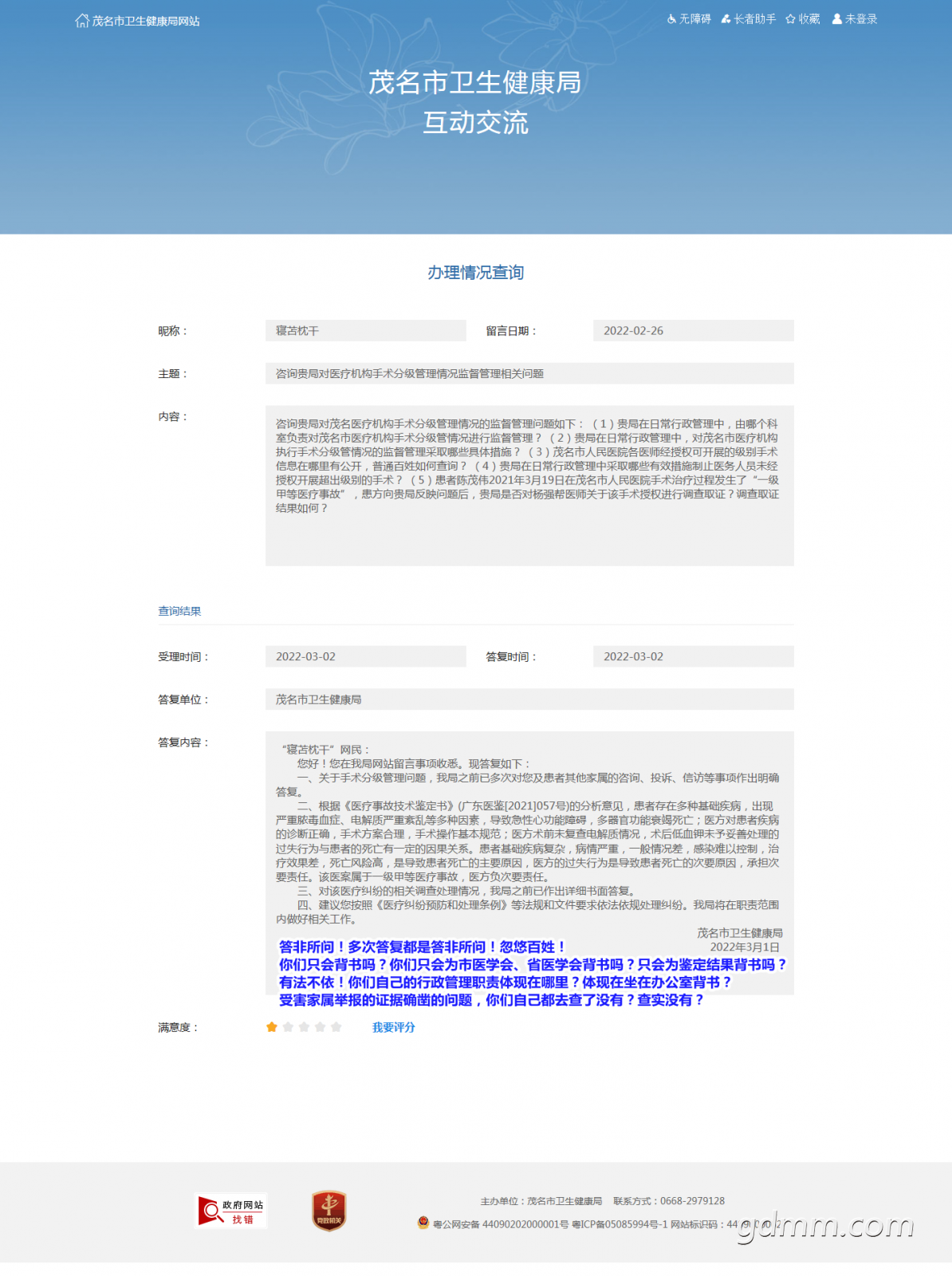This screenshot has height=1276, width=952.
Task: Click the home icon beside 茂名市卫生健康局网站
Action: [x=81, y=21]
